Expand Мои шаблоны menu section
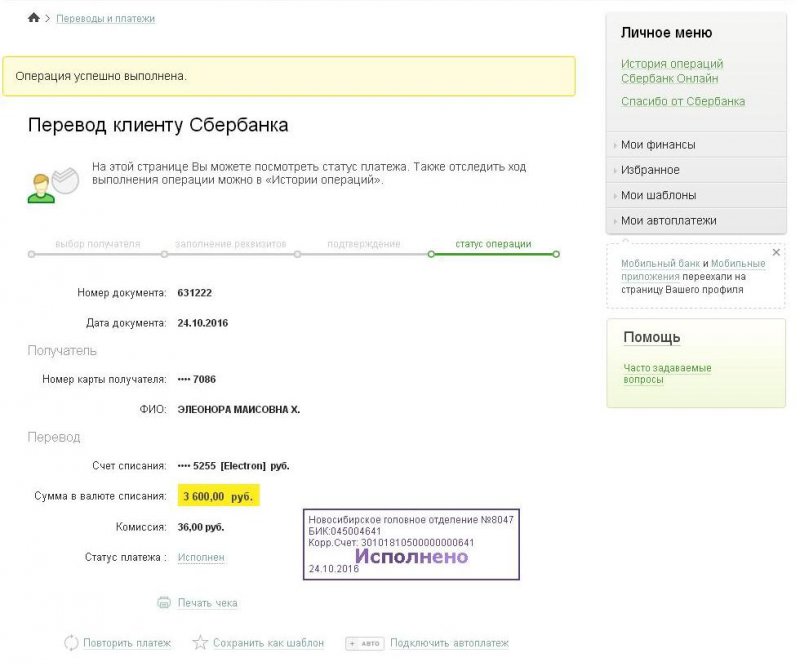Image resolution: width=800 pixels, height=671 pixels. (x=696, y=195)
